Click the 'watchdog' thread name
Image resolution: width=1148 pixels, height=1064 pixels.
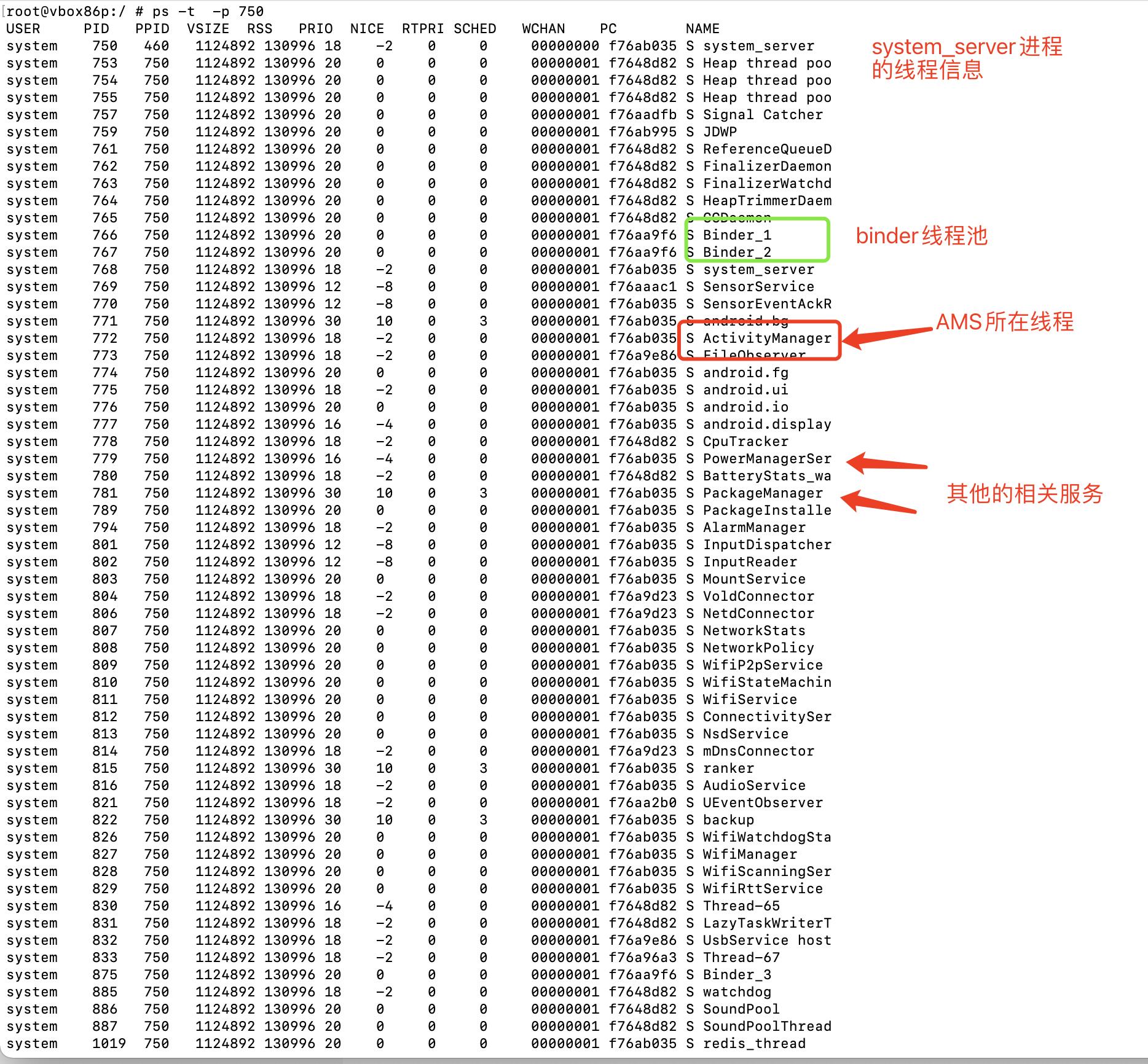point(737,992)
